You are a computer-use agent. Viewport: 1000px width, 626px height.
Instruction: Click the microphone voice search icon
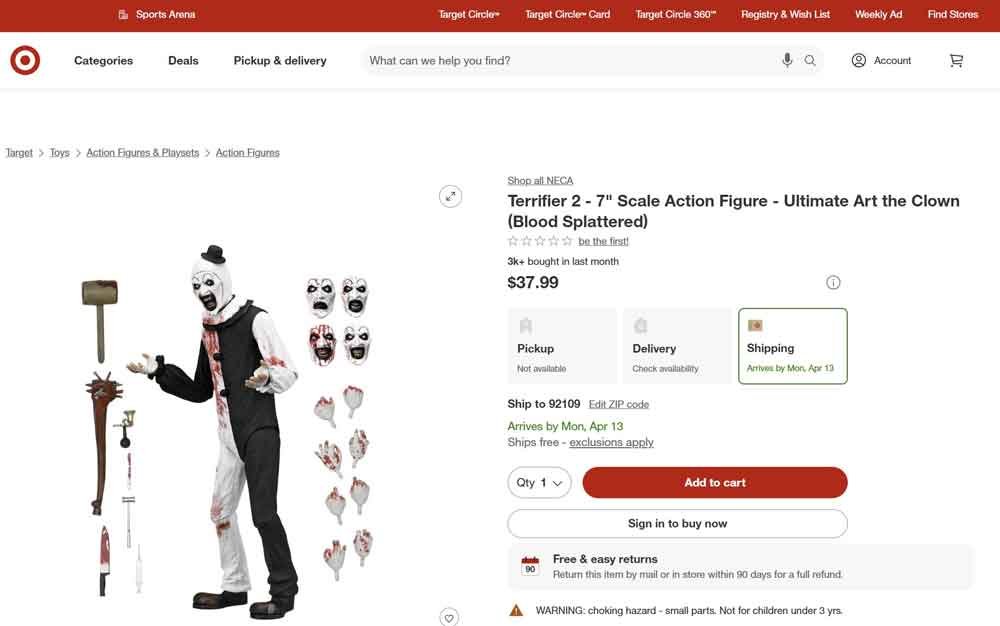coord(787,61)
